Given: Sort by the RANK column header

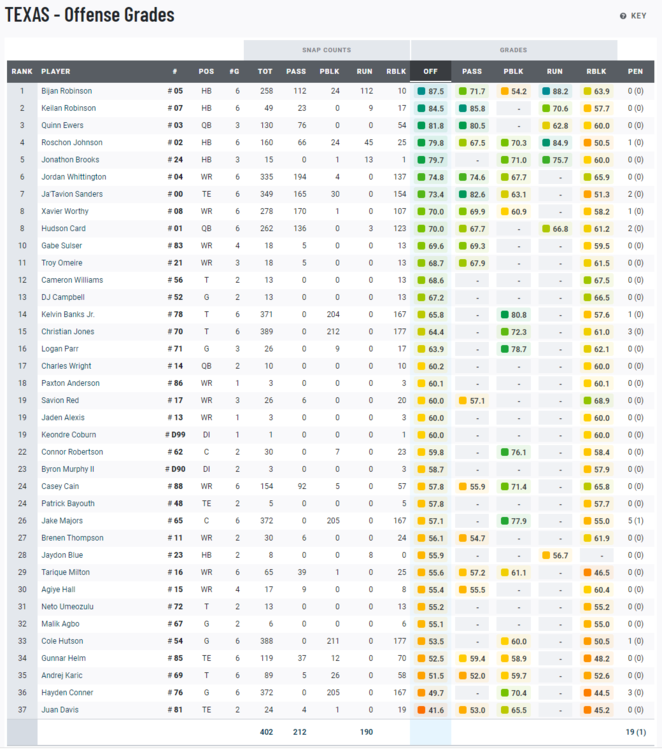Looking at the screenshot, I should tap(21, 72).
